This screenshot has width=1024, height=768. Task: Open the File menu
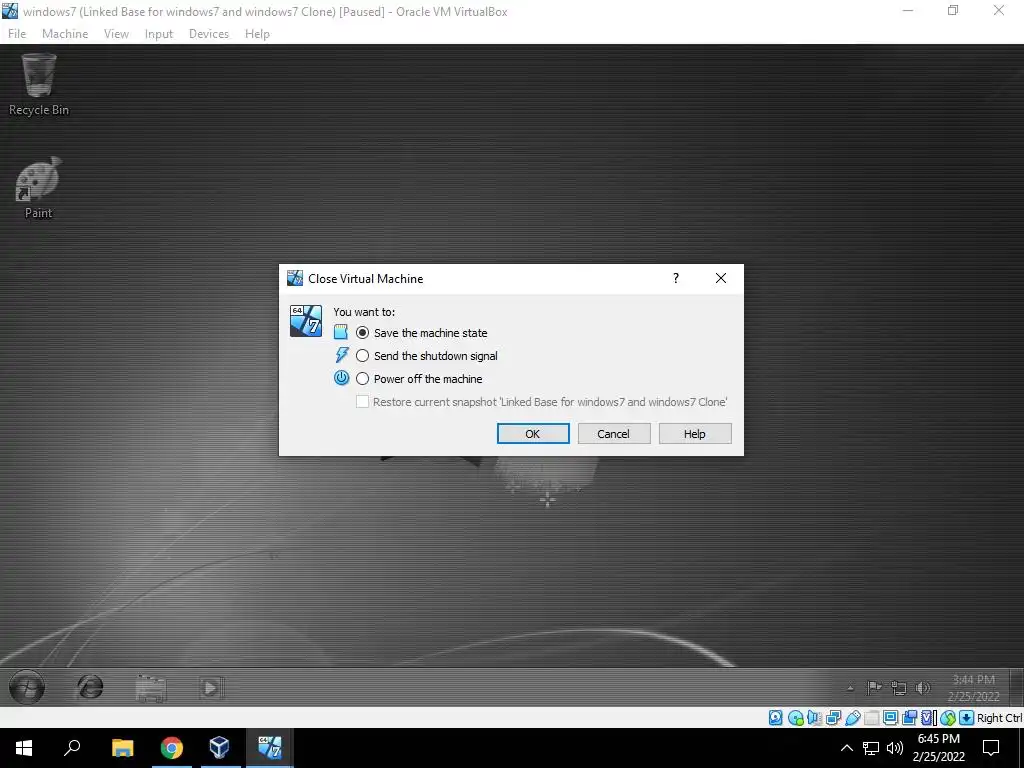(x=17, y=34)
